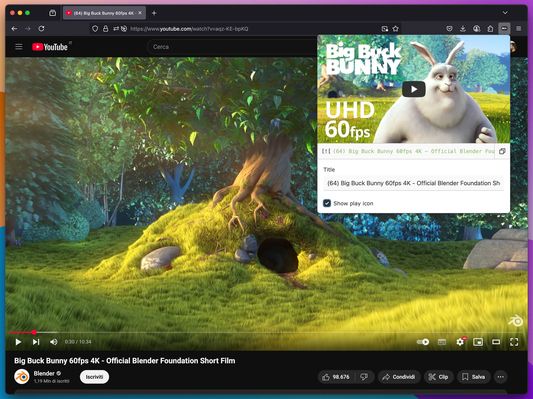Image resolution: width=533 pixels, height=399 pixels.
Task: Bookmark this page with the star icon
Action: tap(395, 29)
